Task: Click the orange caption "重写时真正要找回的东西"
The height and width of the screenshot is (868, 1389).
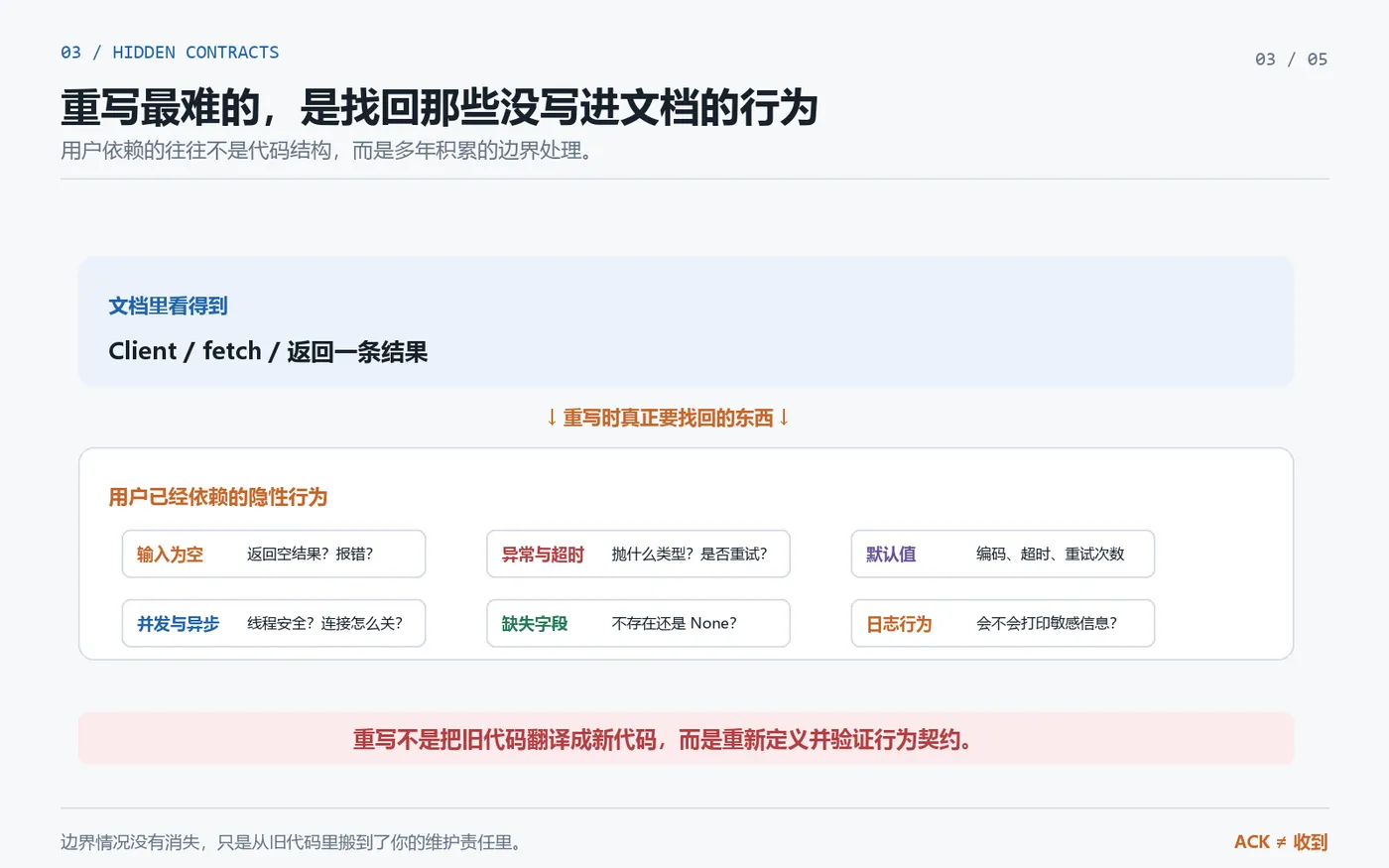Action: (x=668, y=418)
